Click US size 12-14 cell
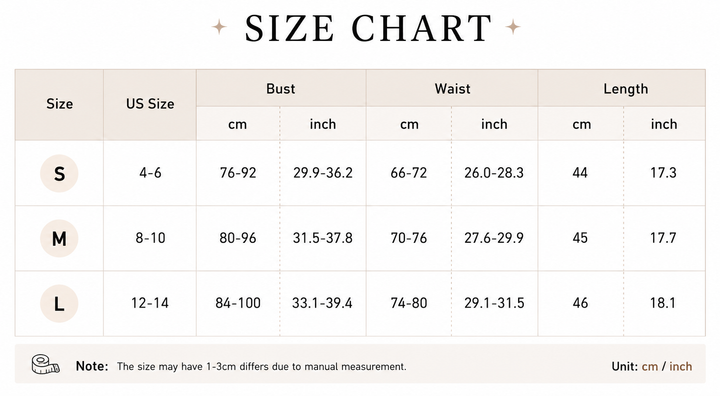Screen dimensions: 720x396 pyautogui.click(x=150, y=303)
